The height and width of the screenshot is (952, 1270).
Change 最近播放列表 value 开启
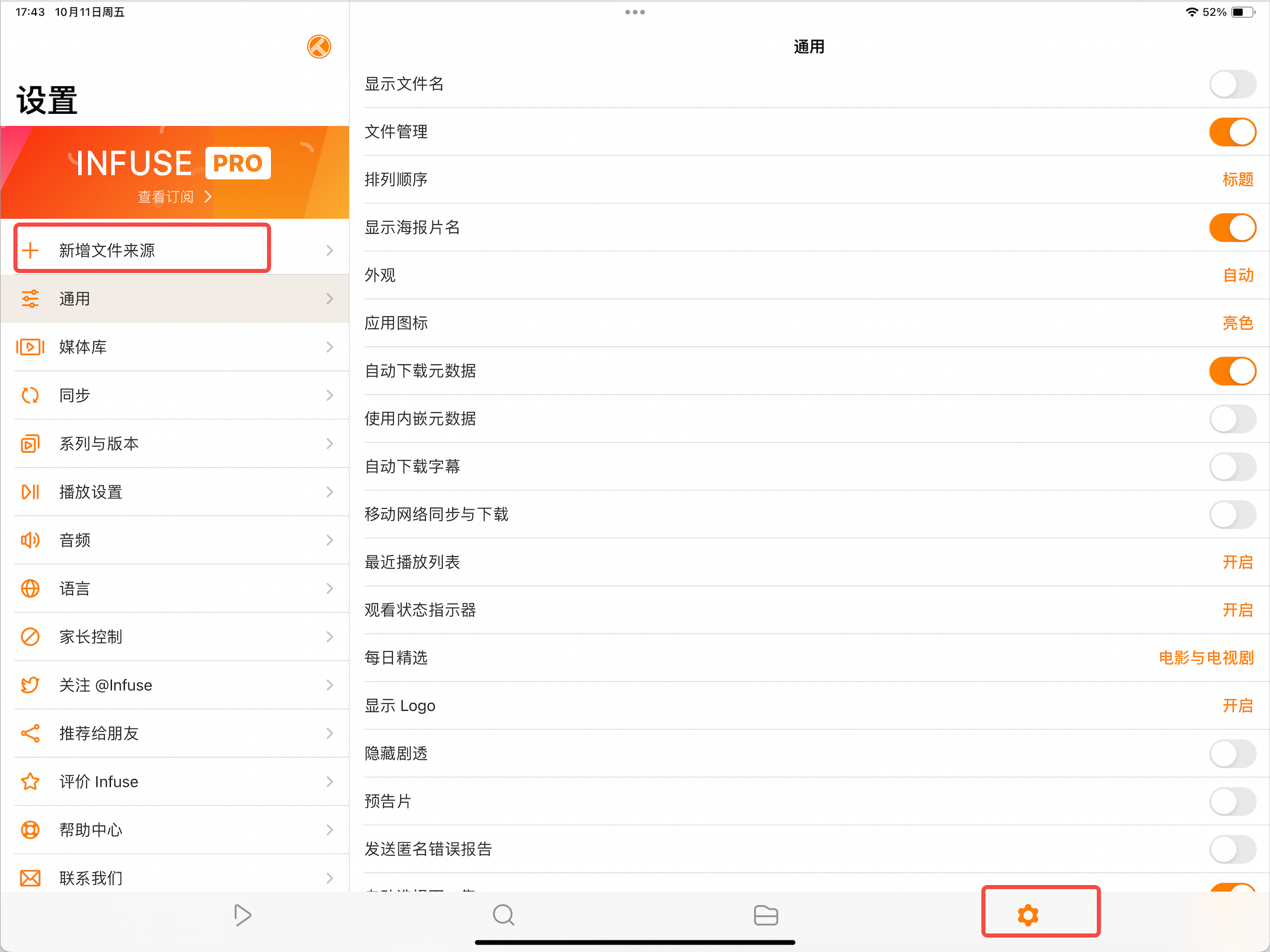[x=1238, y=563]
